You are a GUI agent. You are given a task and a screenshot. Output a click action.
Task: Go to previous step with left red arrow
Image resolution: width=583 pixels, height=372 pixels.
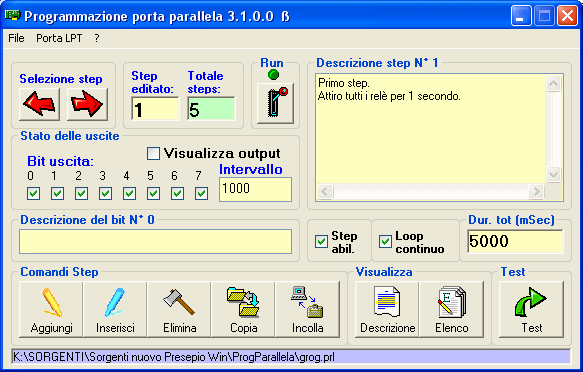point(39,104)
